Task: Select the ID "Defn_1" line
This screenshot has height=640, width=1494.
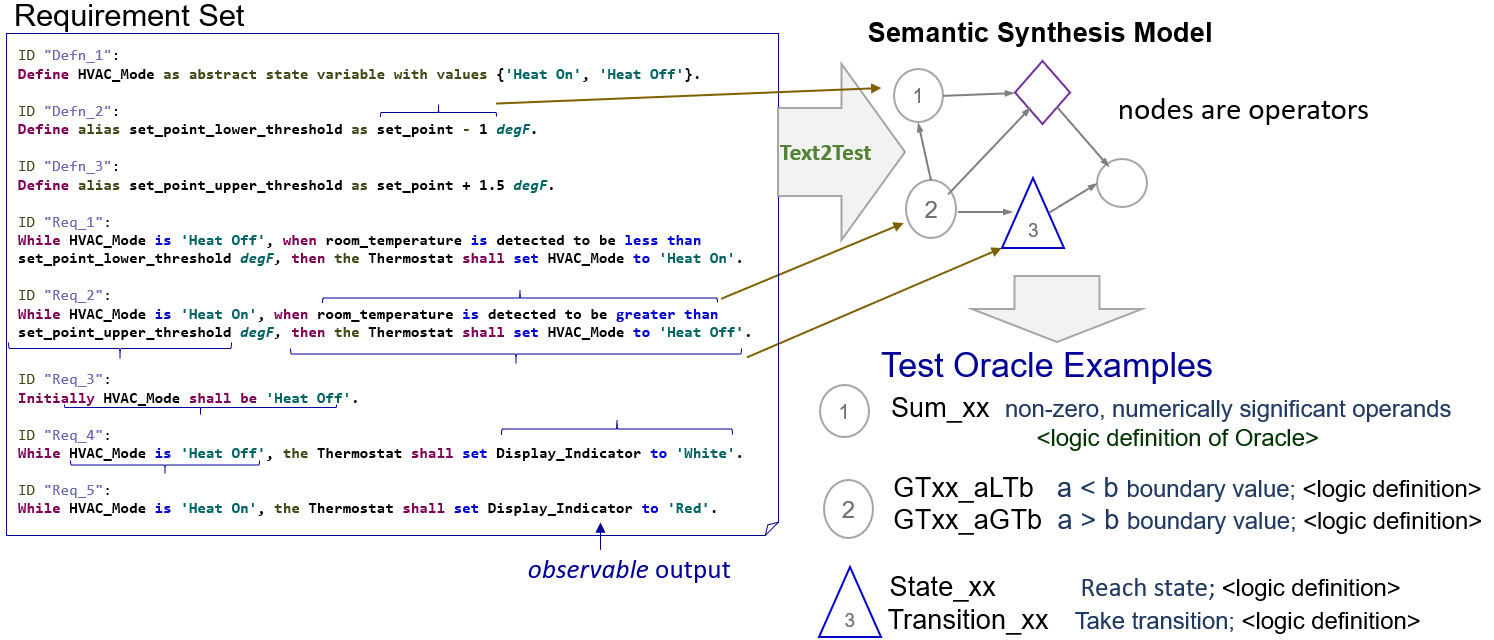Action: tap(68, 57)
